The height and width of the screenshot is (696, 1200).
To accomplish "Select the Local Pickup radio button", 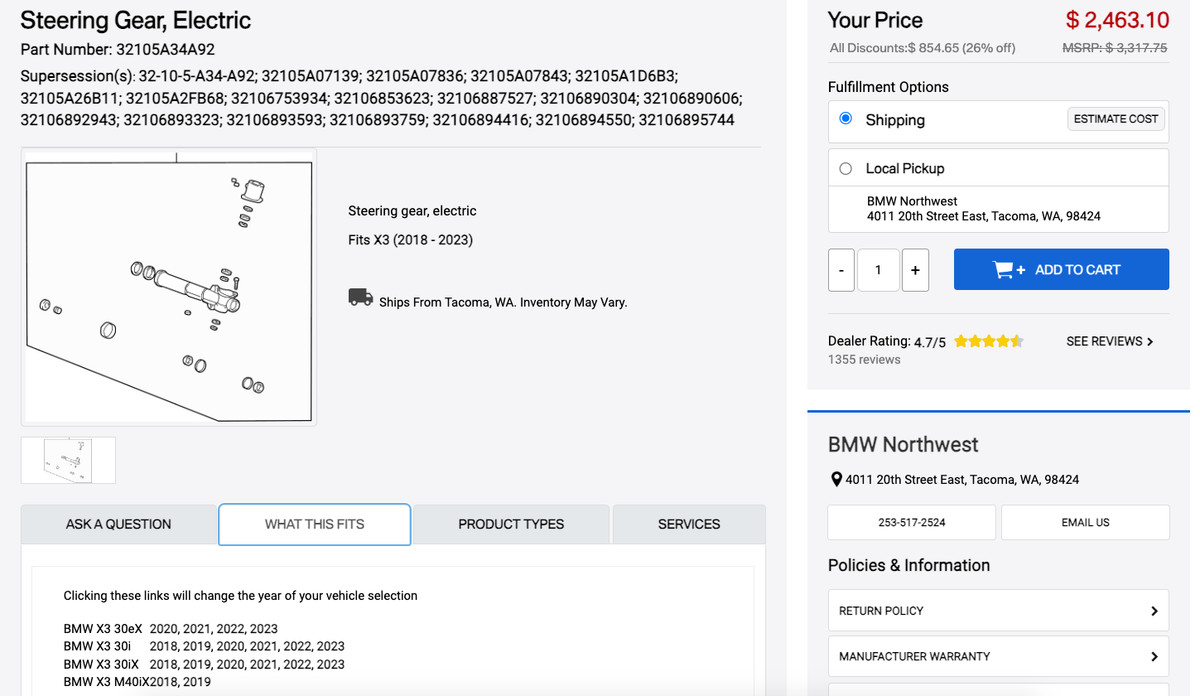I will click(x=846, y=168).
